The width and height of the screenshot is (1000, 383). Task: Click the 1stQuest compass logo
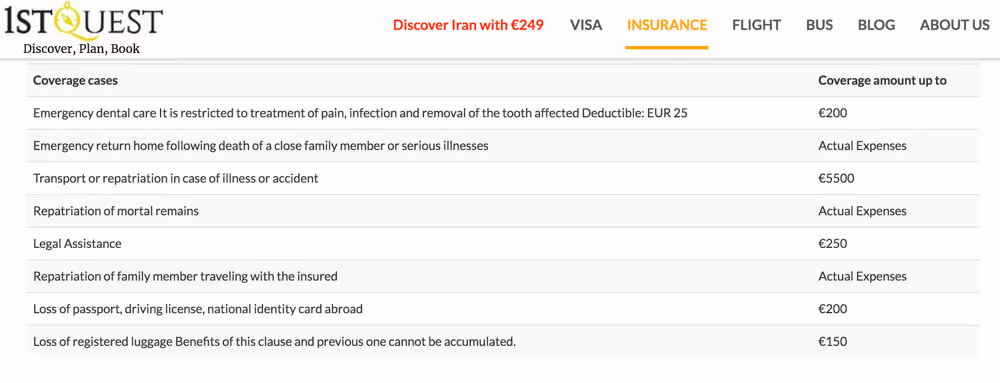pos(84,20)
